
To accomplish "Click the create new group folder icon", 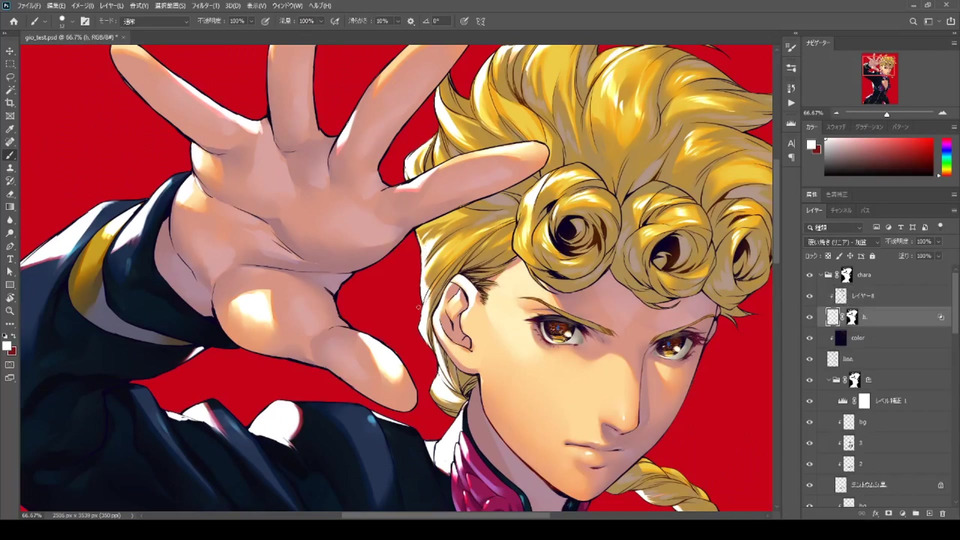I will [x=915, y=514].
